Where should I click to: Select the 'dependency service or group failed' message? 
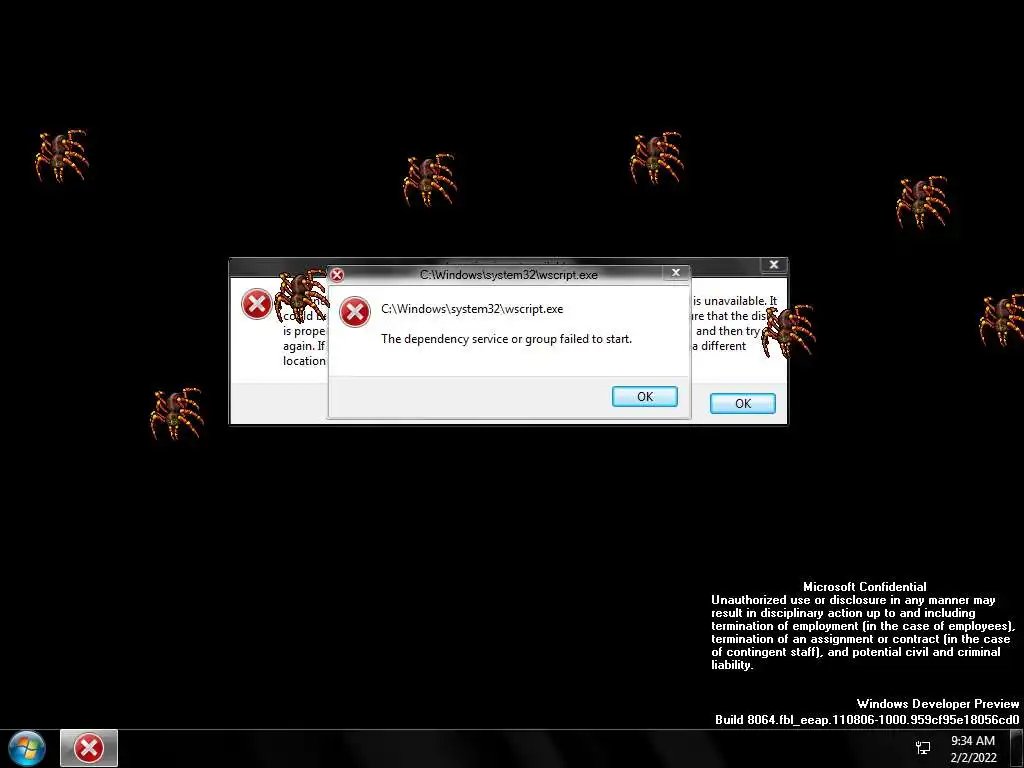coord(506,339)
